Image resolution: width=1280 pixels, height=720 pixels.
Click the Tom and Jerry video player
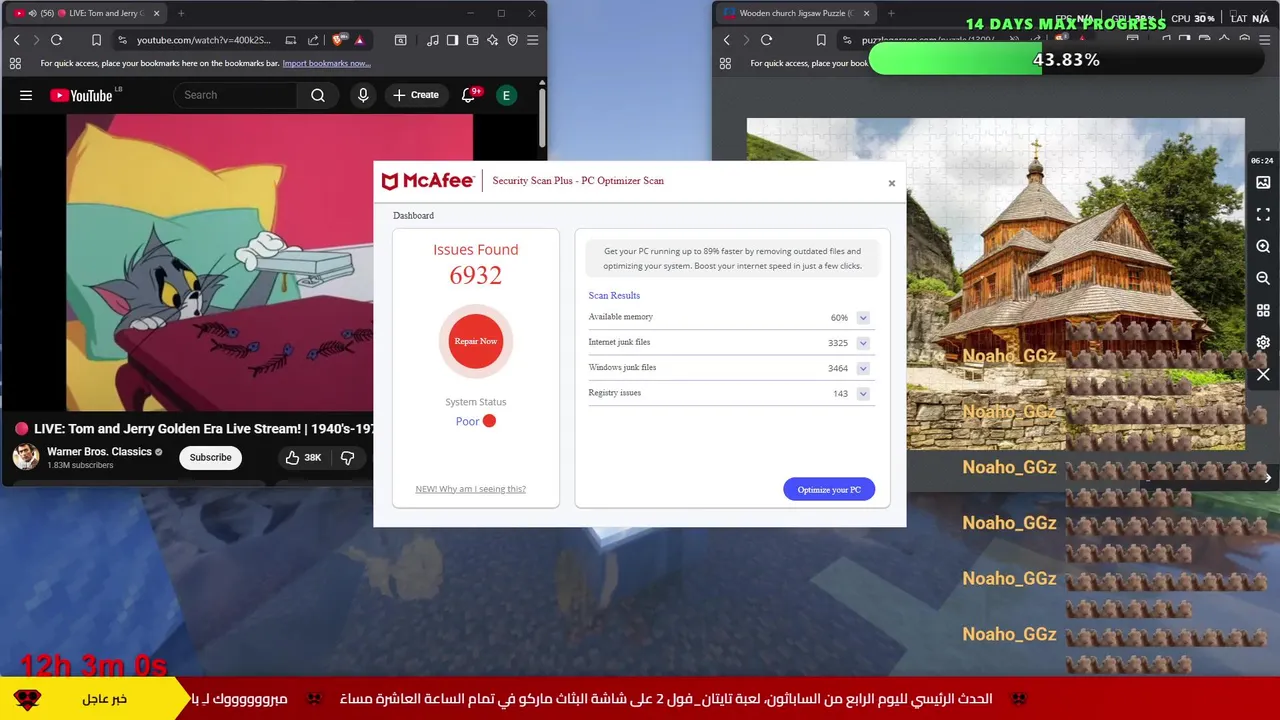coord(220,262)
